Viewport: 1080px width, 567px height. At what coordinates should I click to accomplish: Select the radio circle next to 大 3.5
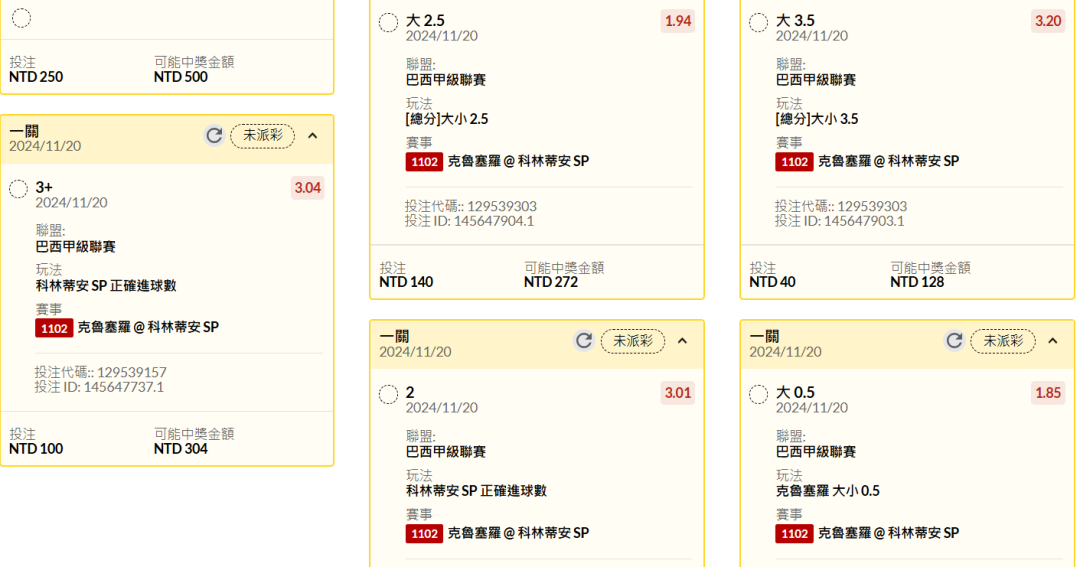[758, 23]
